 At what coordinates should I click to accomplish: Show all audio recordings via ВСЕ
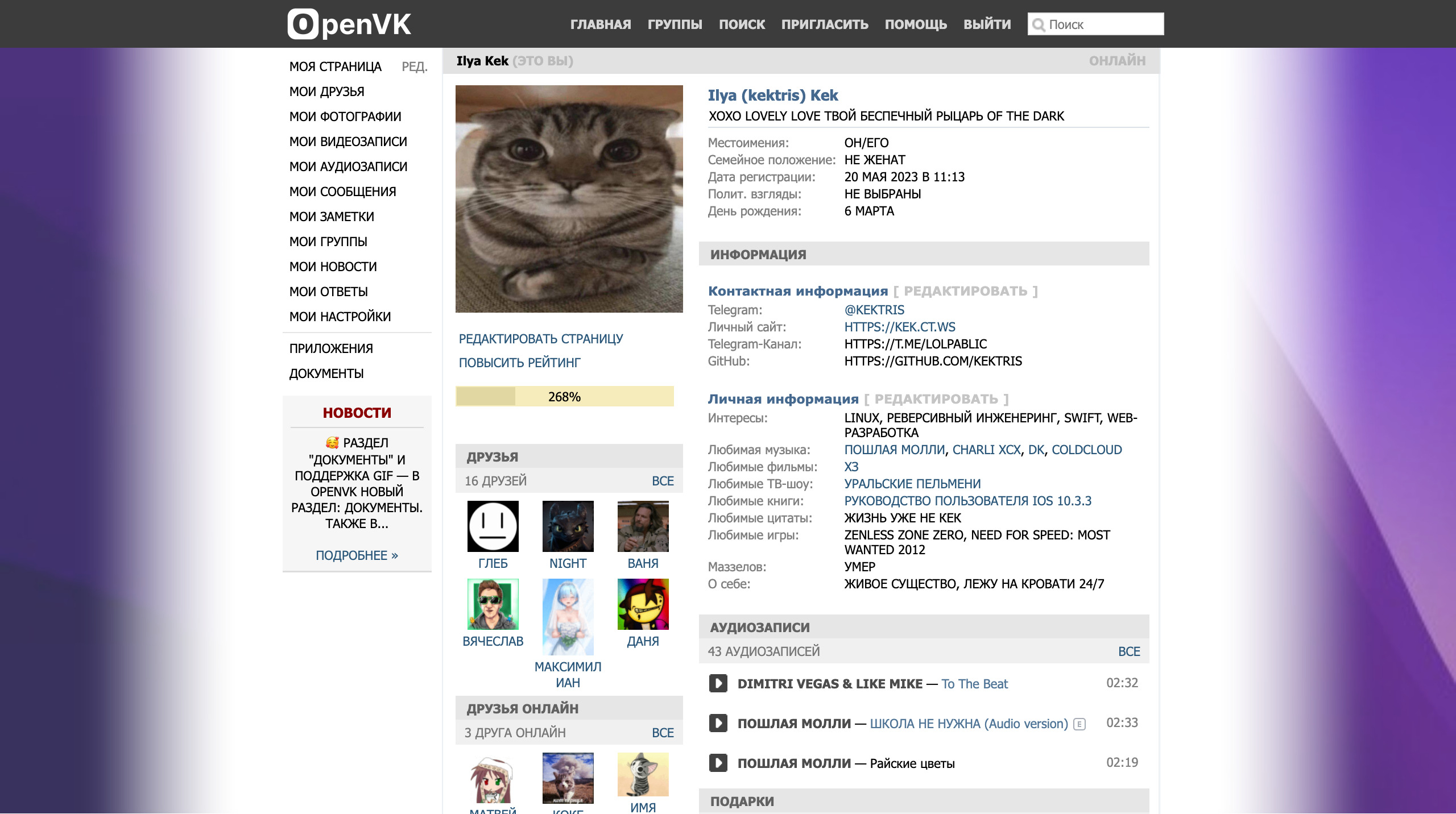pyautogui.click(x=1128, y=651)
